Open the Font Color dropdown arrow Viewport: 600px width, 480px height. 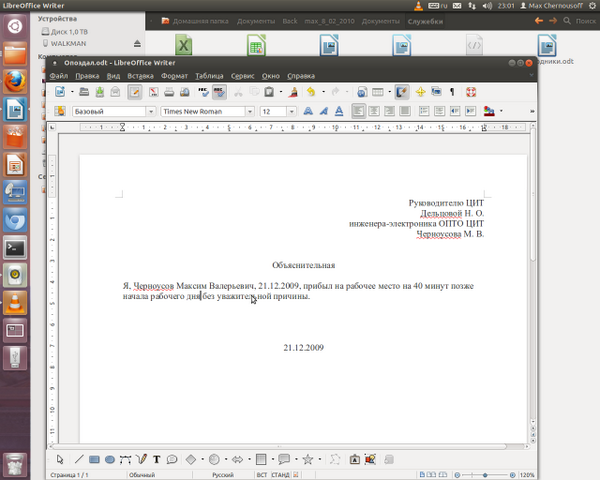501,111
